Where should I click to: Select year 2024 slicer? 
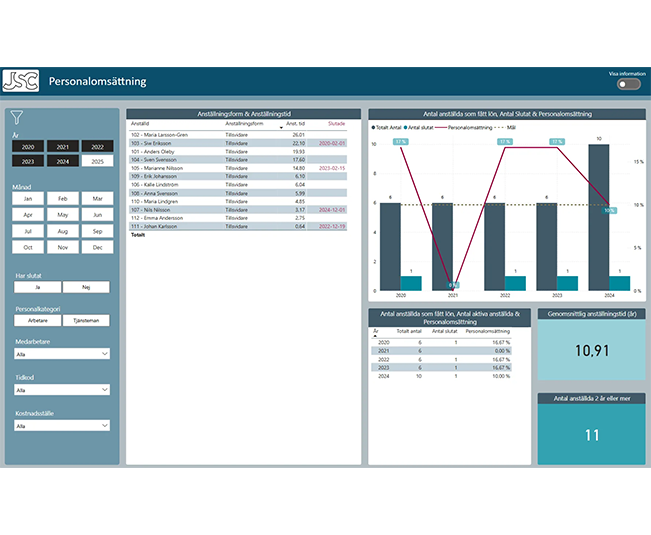coord(63,161)
